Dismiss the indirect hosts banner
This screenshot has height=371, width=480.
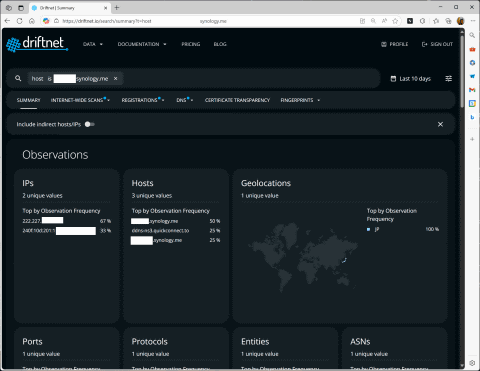pyautogui.click(x=440, y=124)
